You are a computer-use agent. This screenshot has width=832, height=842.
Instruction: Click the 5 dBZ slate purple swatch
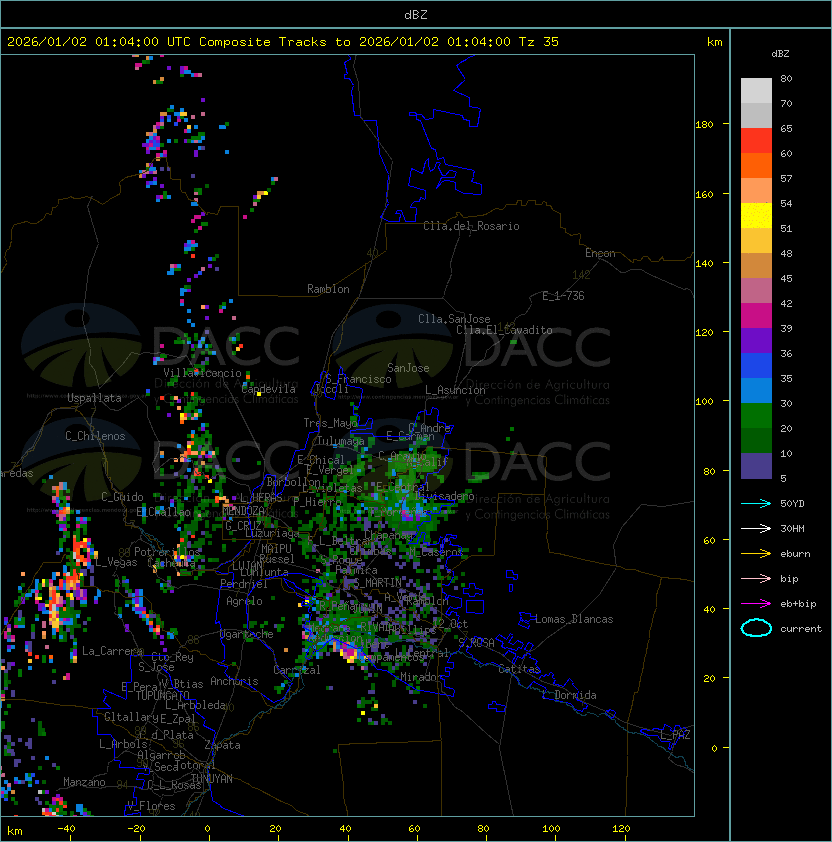(x=756, y=466)
